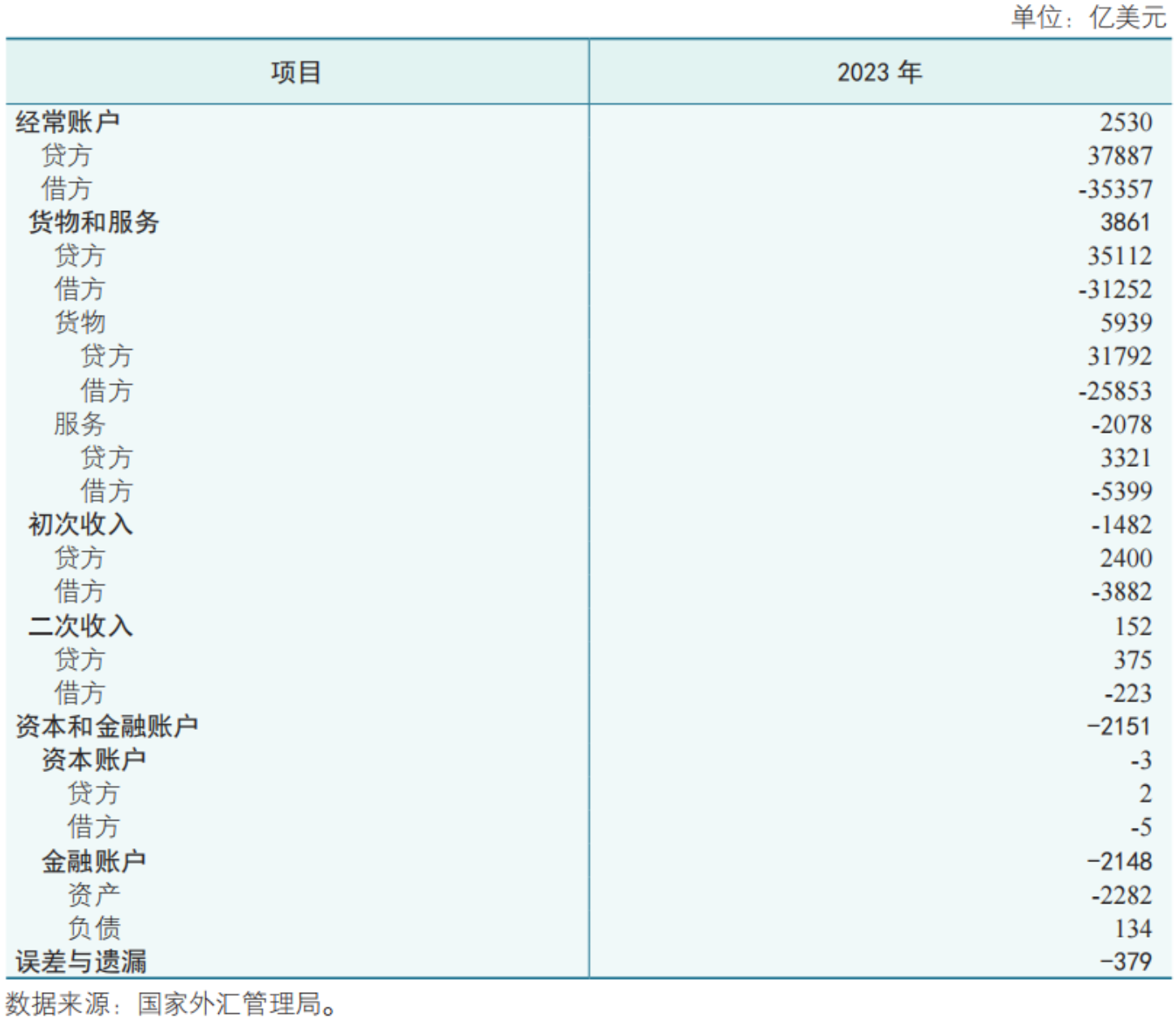Click the value 134 for 负债
The width and height of the screenshot is (1176, 1018).
tap(1135, 928)
